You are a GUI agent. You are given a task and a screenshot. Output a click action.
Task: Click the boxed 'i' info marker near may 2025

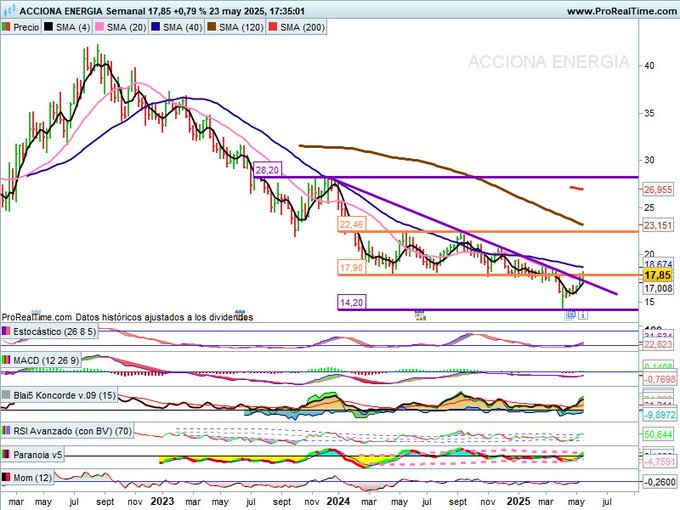(x=583, y=315)
